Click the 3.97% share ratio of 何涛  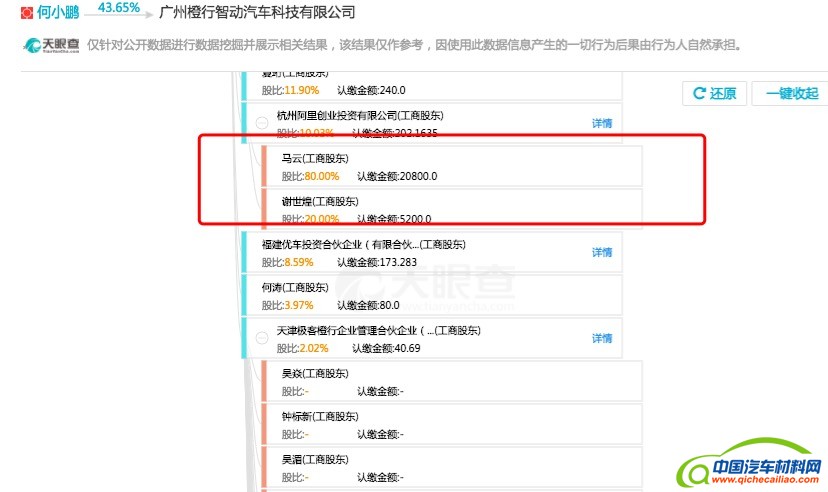(298, 305)
